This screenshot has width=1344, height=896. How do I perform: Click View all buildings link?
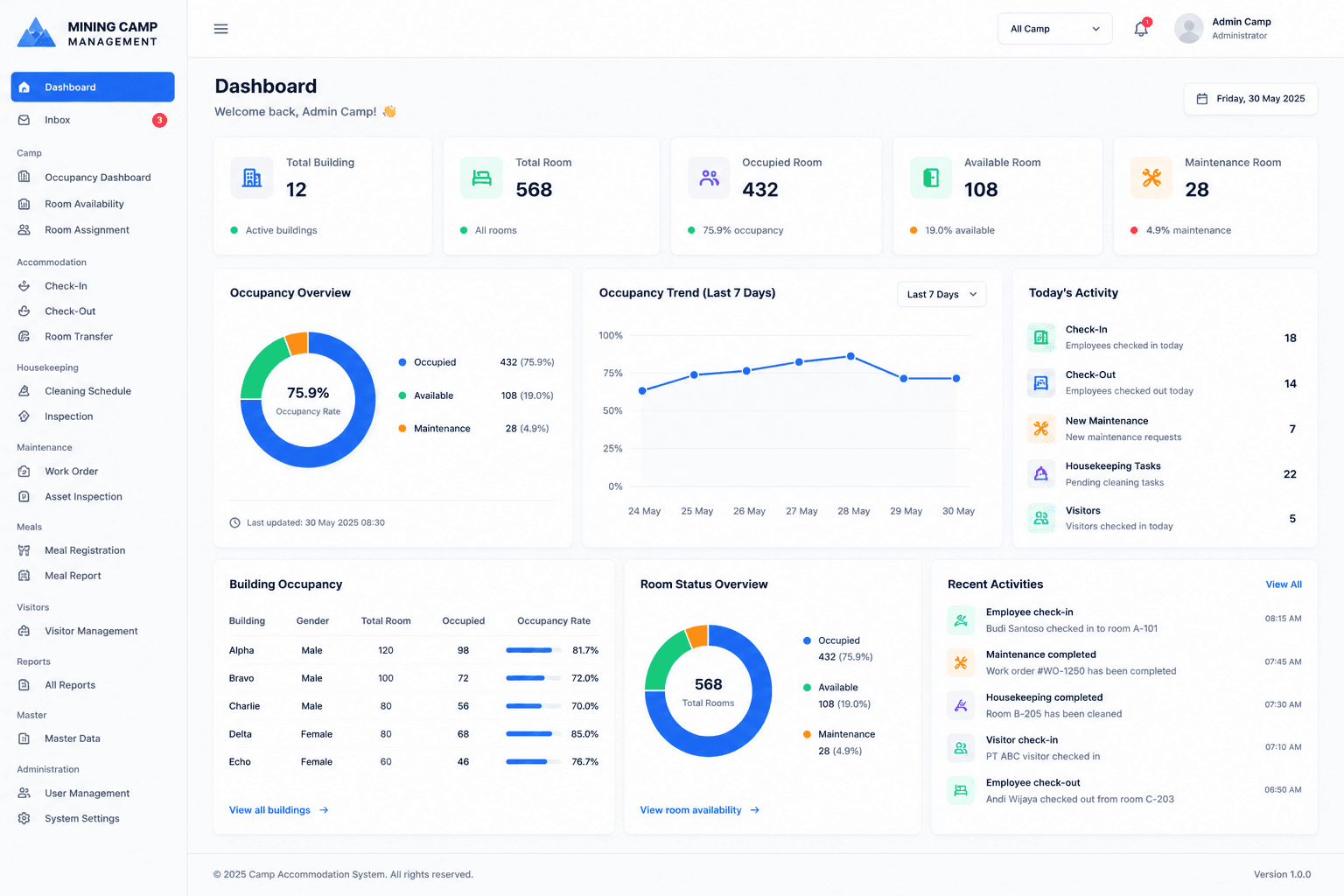(x=278, y=810)
